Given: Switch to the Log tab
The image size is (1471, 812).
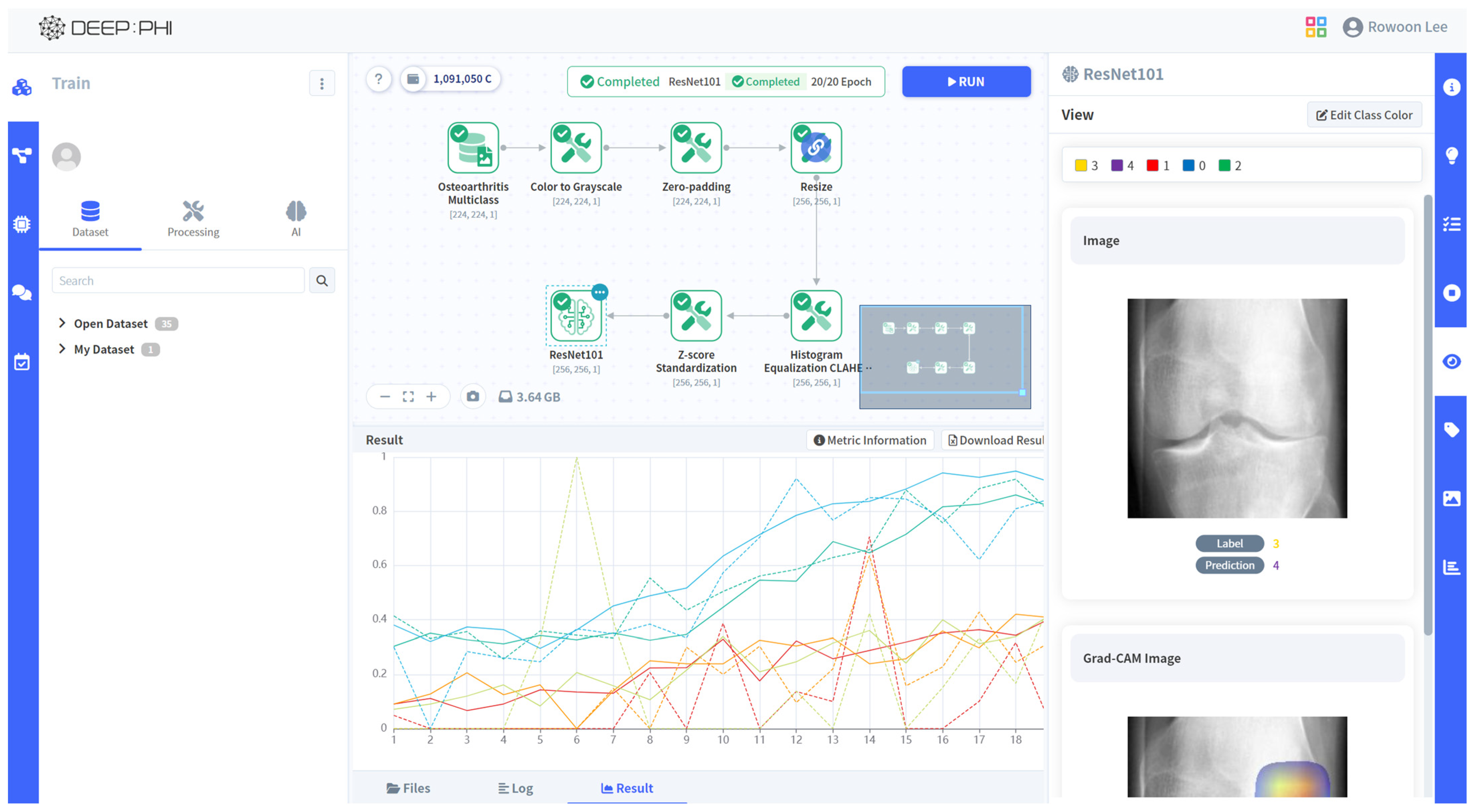Looking at the screenshot, I should (515, 788).
